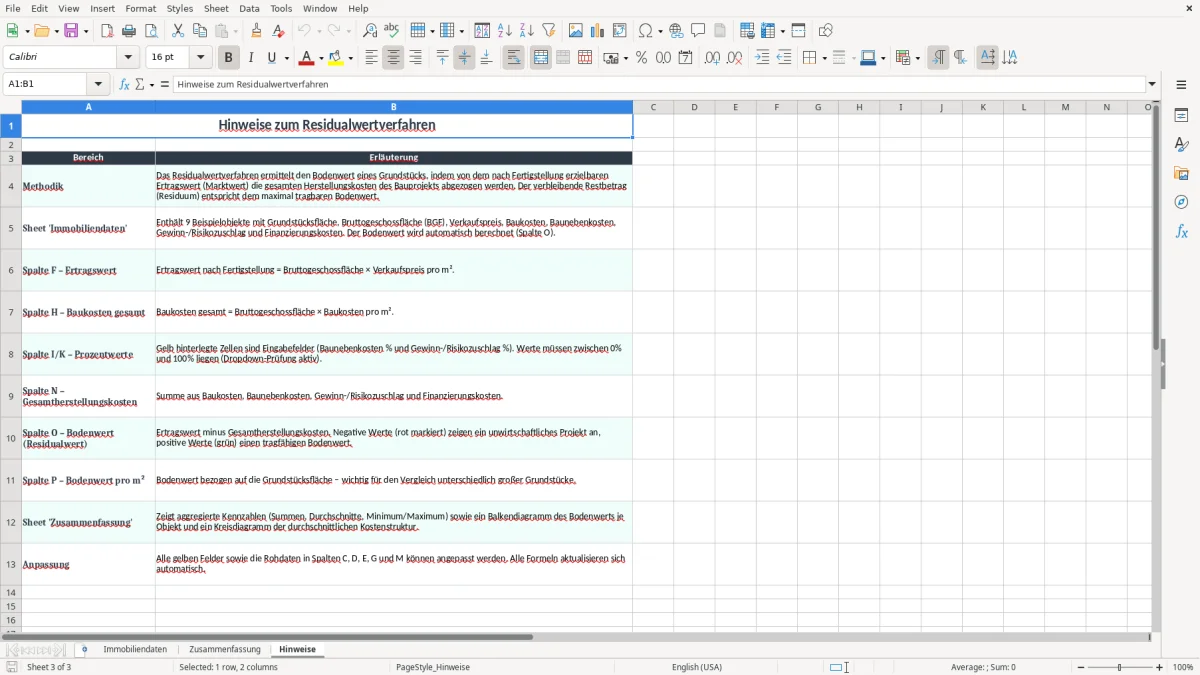The height and width of the screenshot is (675, 1200).
Task: Expand the Name Box dropdown
Action: tap(98, 84)
